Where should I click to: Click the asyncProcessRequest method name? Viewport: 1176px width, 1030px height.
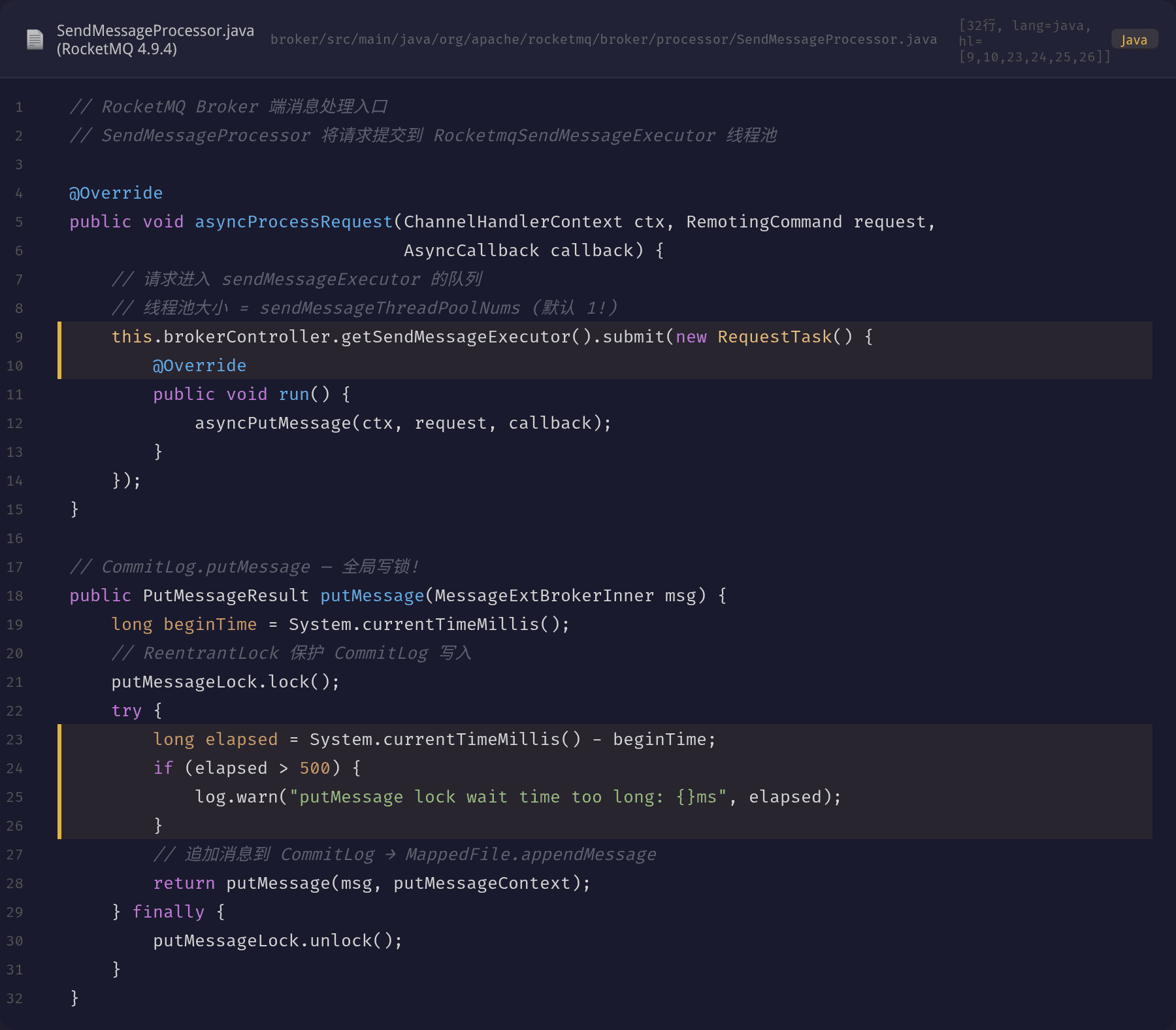293,222
